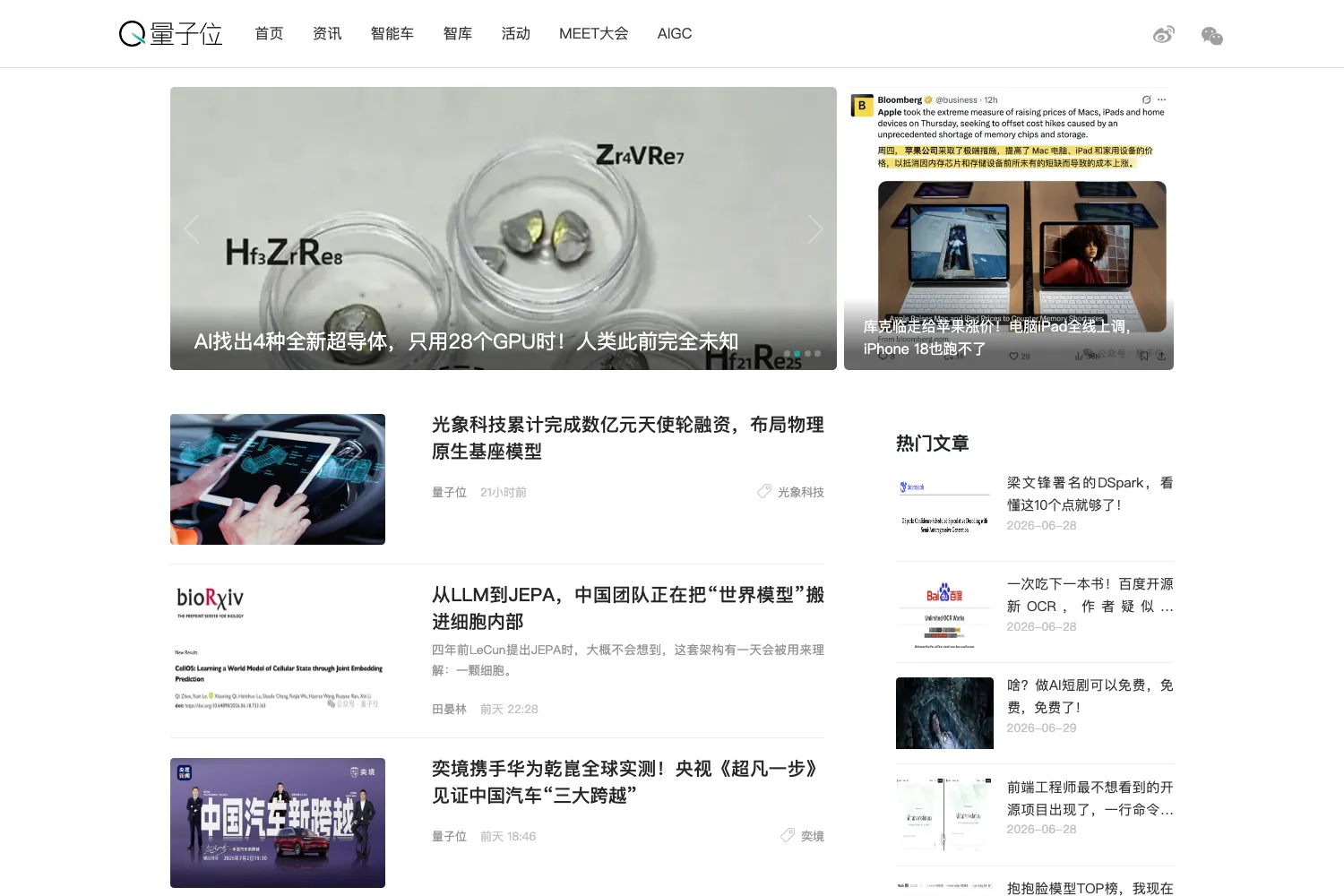Viewport: 1344px width, 896px height.
Task: Open the AIGC menu item
Action: [675, 34]
